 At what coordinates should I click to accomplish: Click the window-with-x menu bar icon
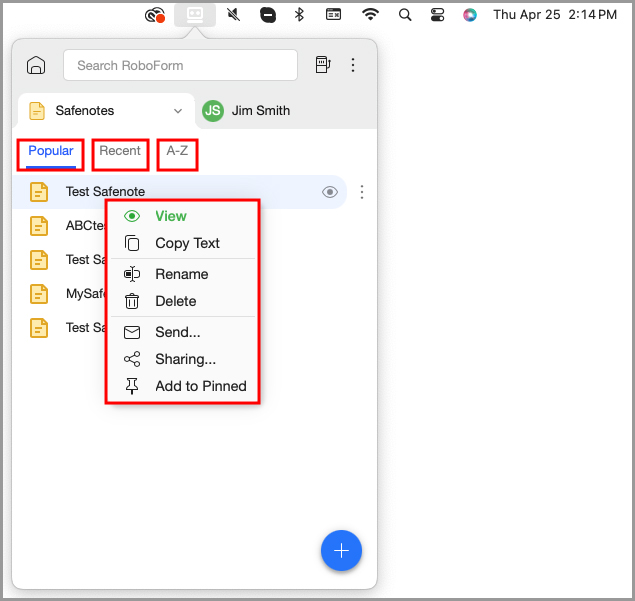click(x=333, y=15)
